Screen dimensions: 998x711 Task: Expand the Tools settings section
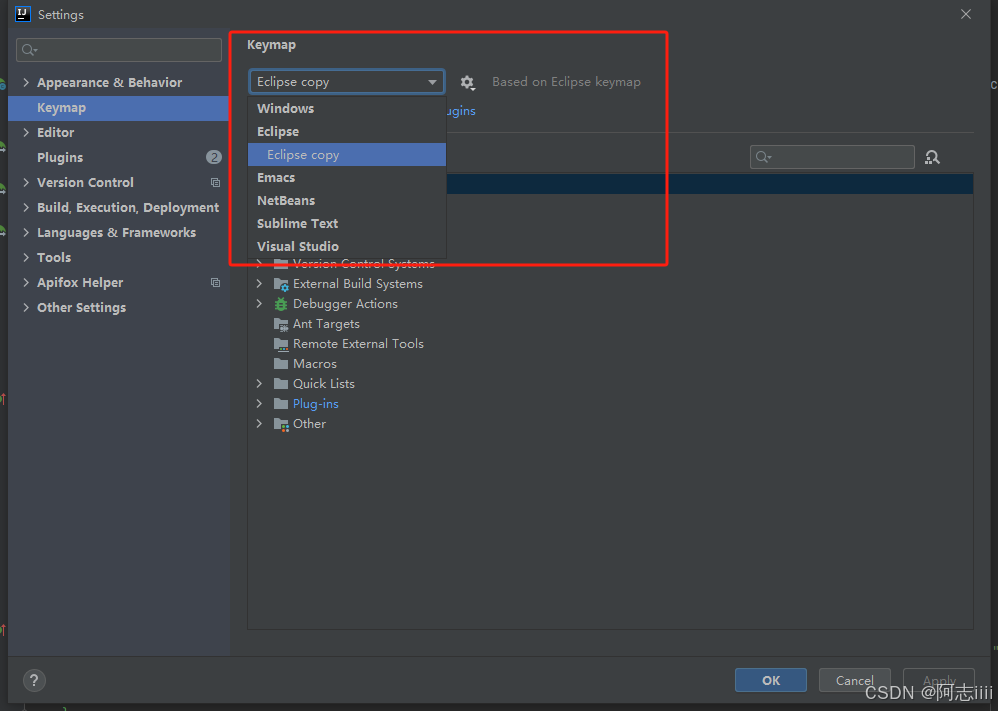[x=26, y=257]
